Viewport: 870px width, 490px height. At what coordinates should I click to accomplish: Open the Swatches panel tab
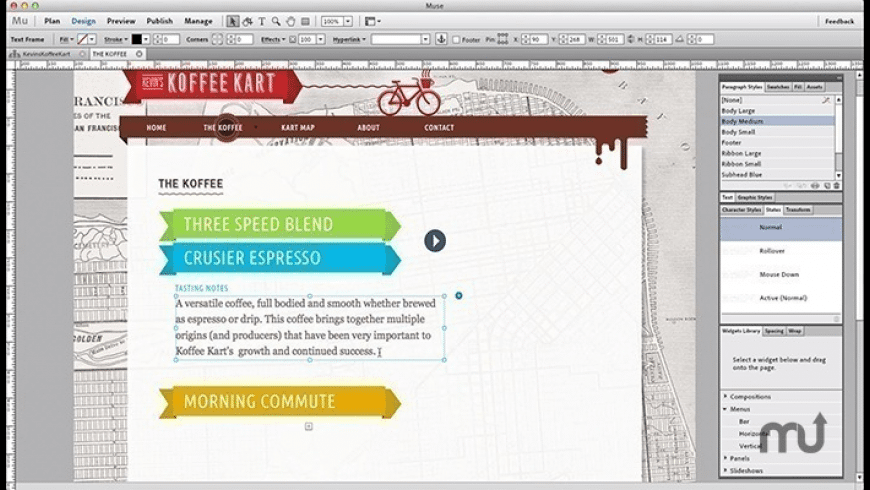[778, 87]
